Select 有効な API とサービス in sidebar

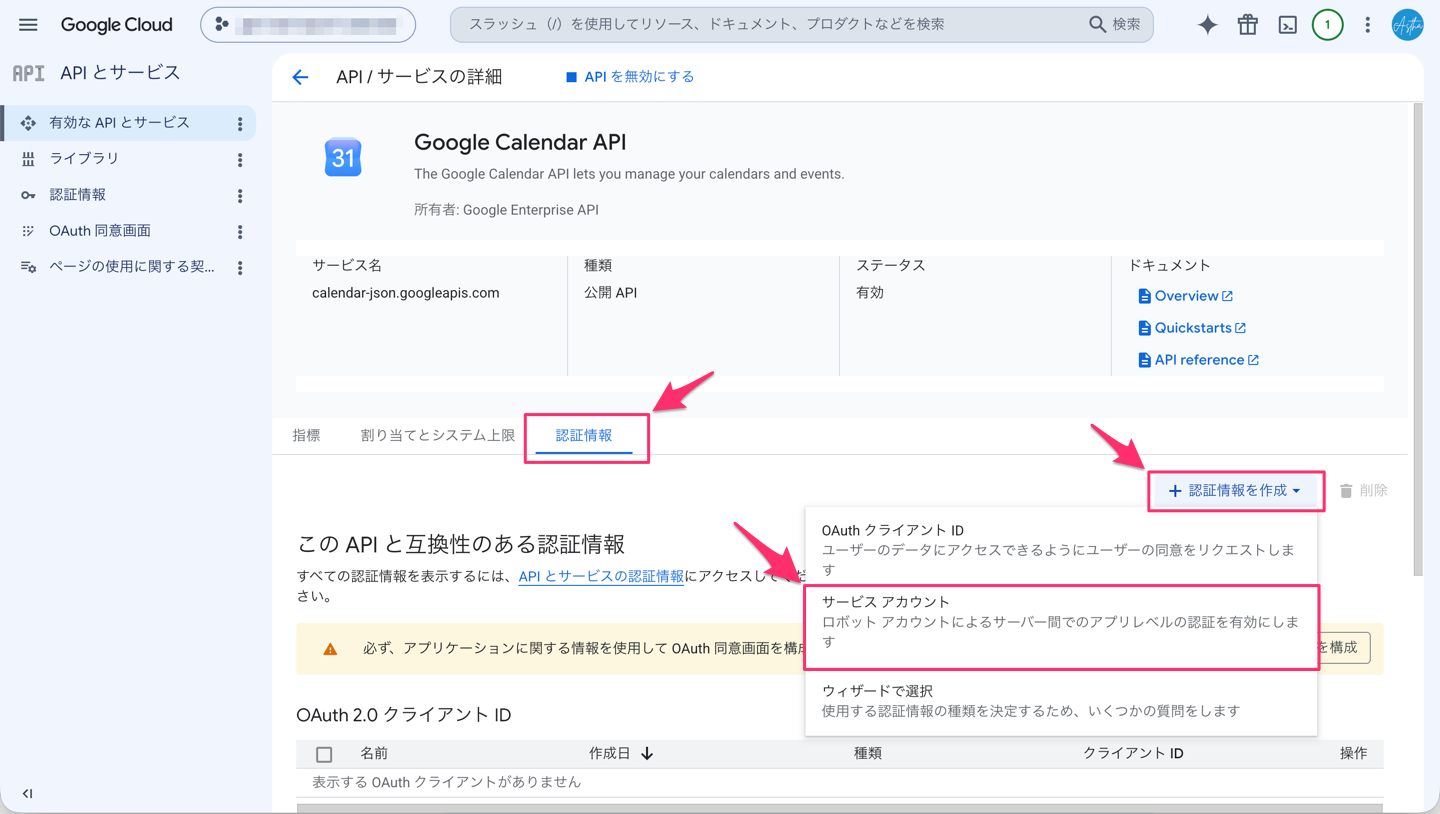pos(119,122)
